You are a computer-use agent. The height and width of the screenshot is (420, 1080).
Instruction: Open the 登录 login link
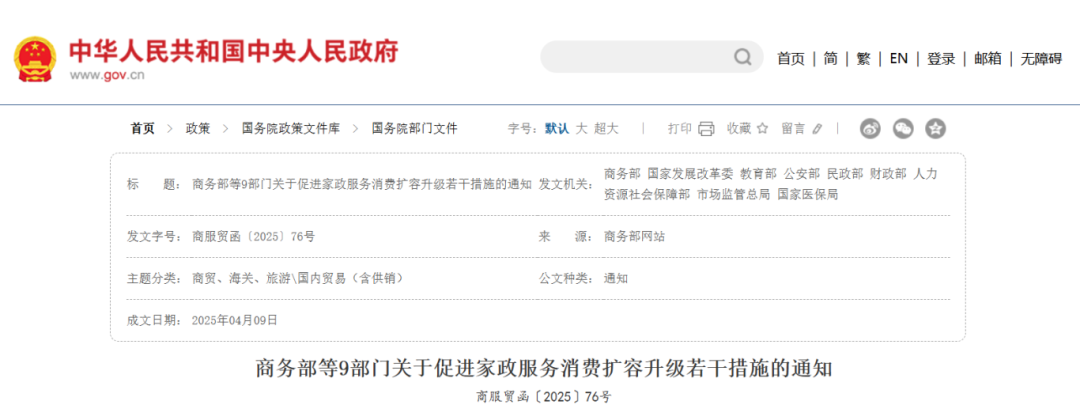941,58
